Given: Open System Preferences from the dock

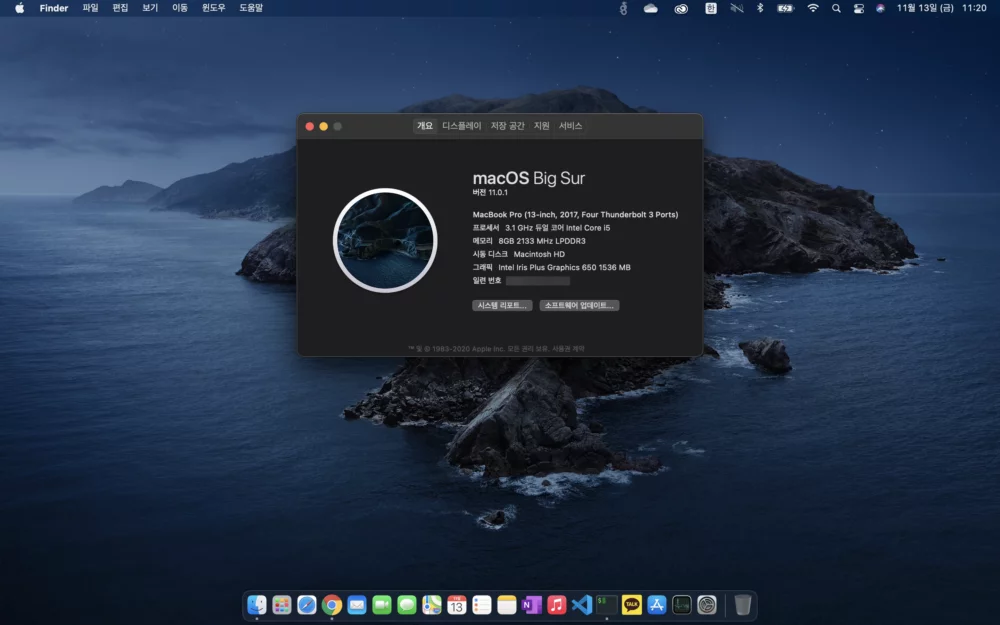Looking at the screenshot, I should click(707, 605).
